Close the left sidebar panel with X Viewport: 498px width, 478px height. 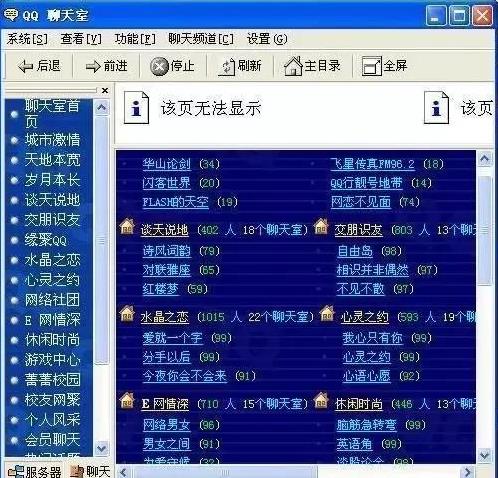pos(105,90)
